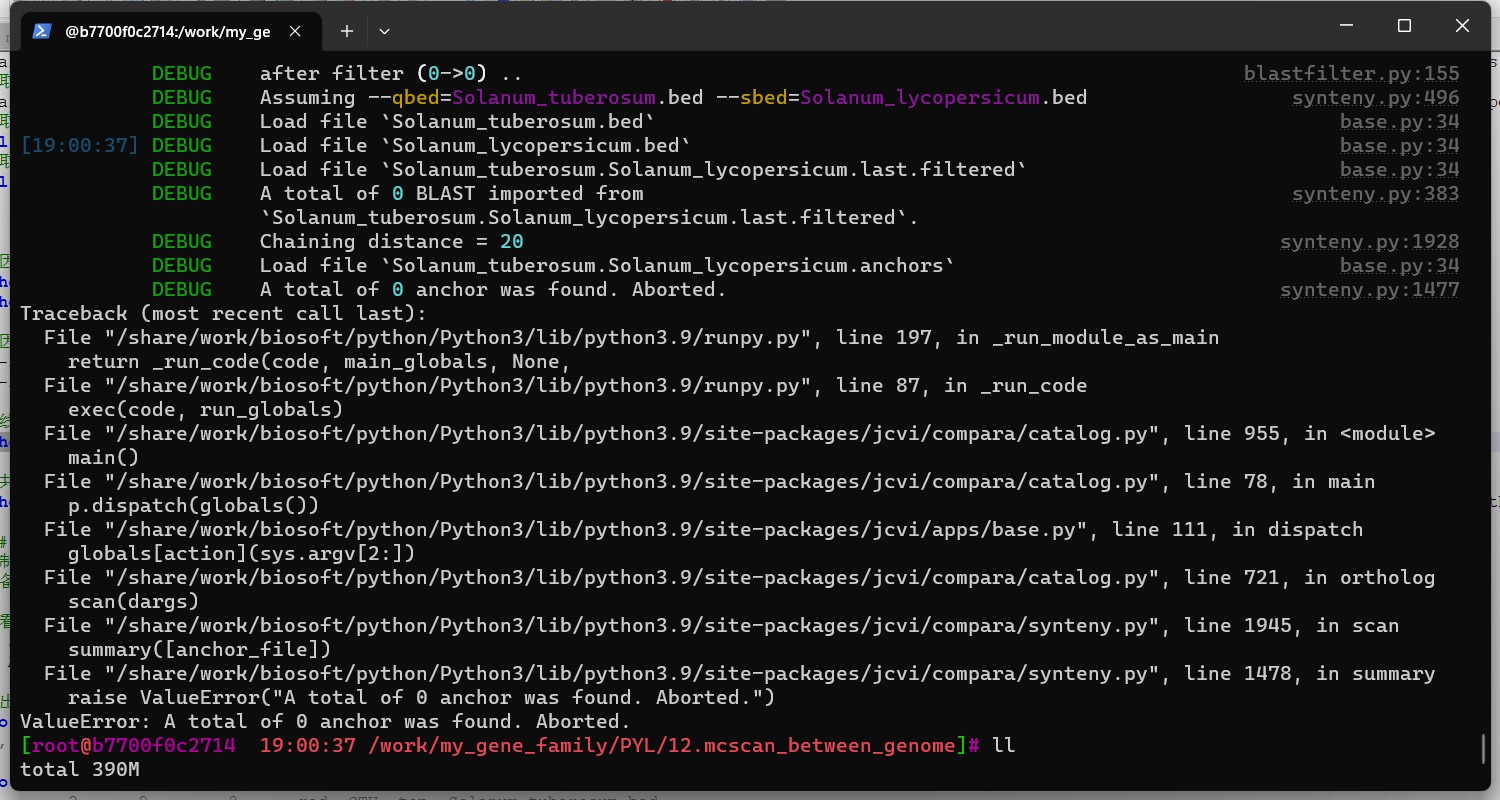Click 'Load file `Solanum_lycopersicum.bed`' log line

click(475, 145)
